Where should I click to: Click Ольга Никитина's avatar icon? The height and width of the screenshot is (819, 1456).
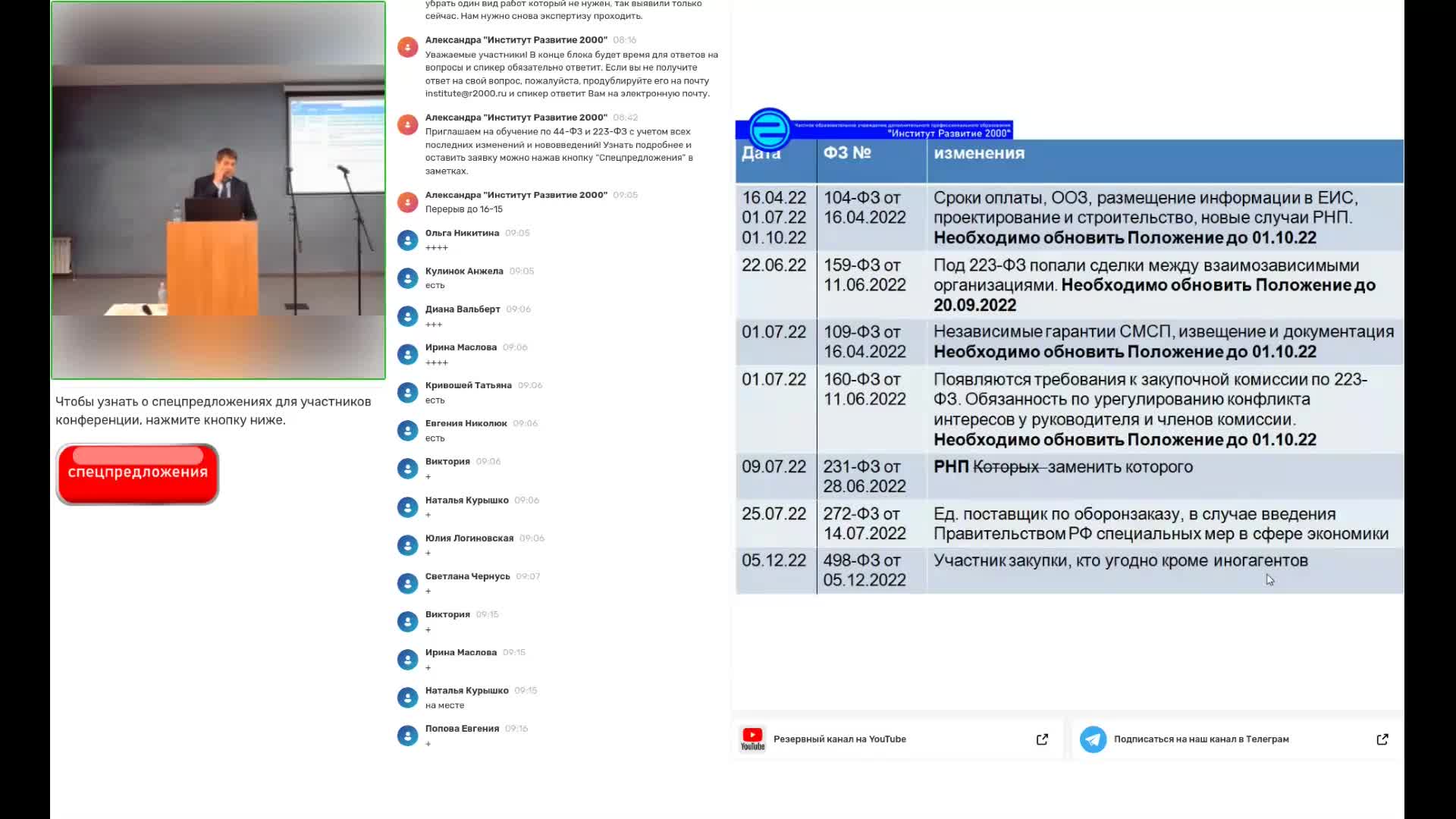tap(407, 240)
